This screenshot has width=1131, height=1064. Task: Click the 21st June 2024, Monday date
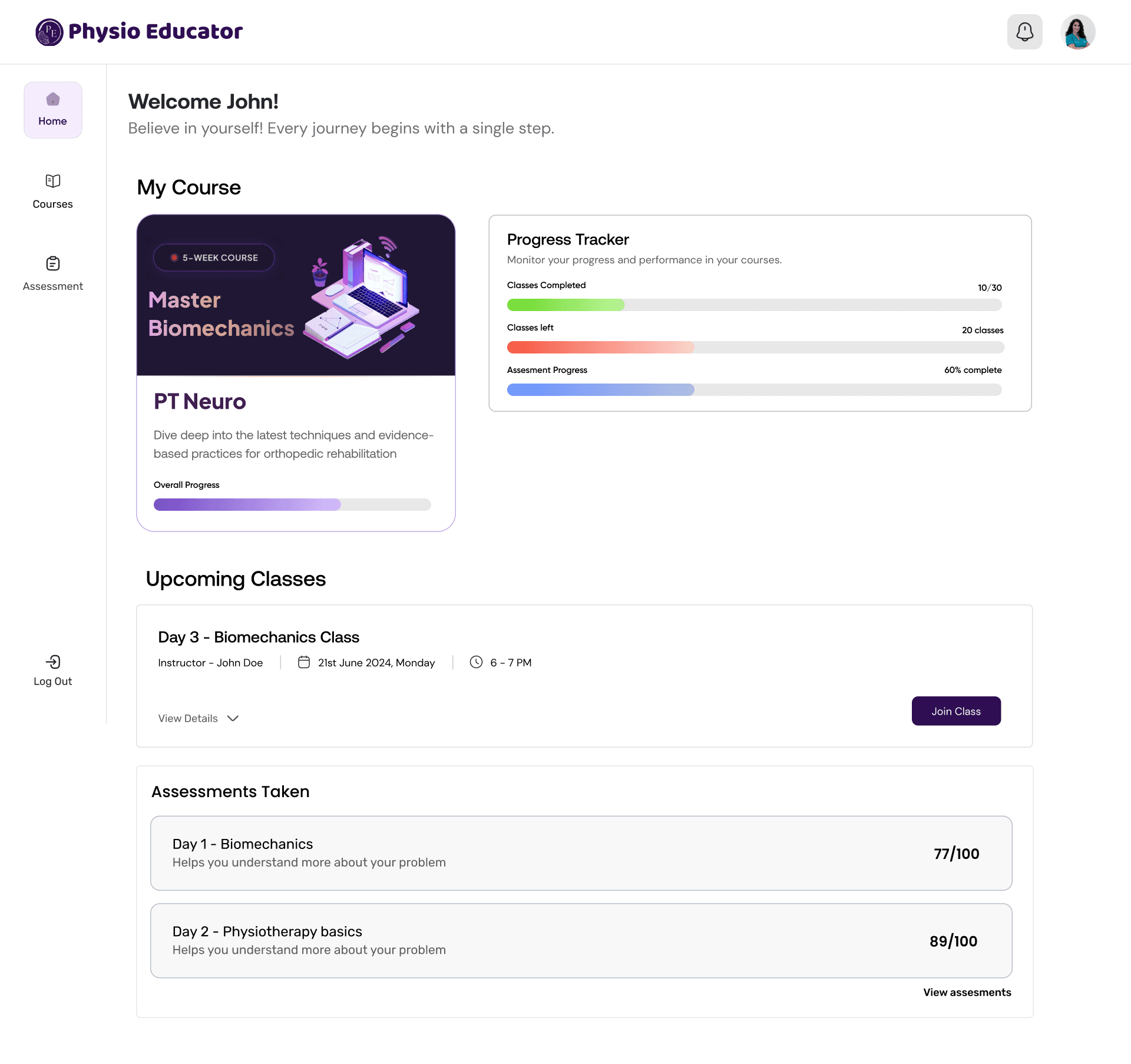coord(376,663)
